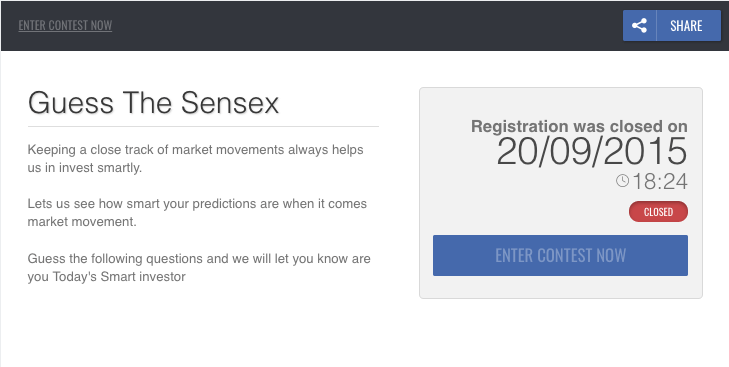Image resolution: width=729 pixels, height=367 pixels.
Task: Click the word Sensex in the title
Action: click(230, 102)
